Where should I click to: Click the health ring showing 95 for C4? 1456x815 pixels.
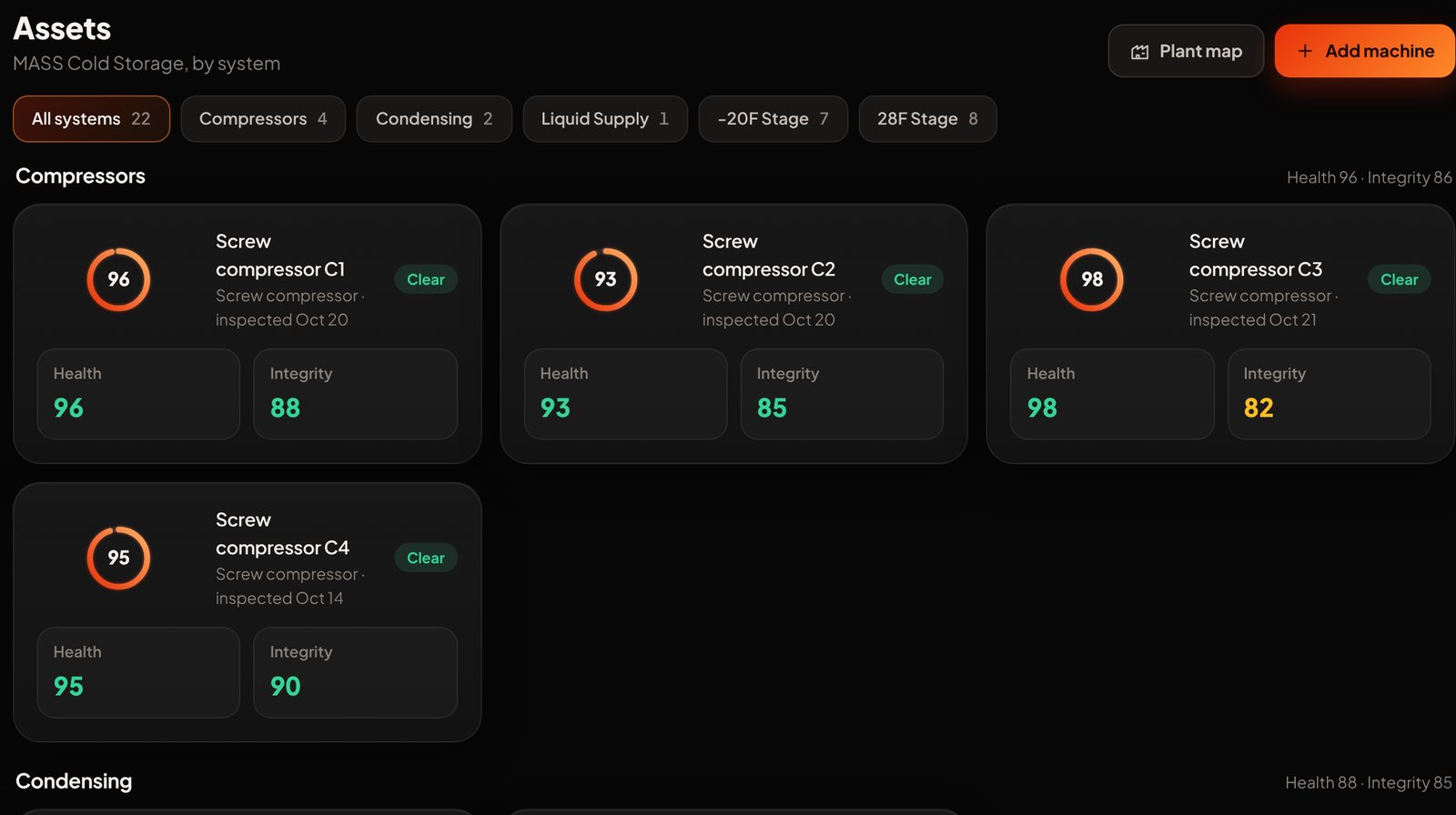pyautogui.click(x=118, y=558)
